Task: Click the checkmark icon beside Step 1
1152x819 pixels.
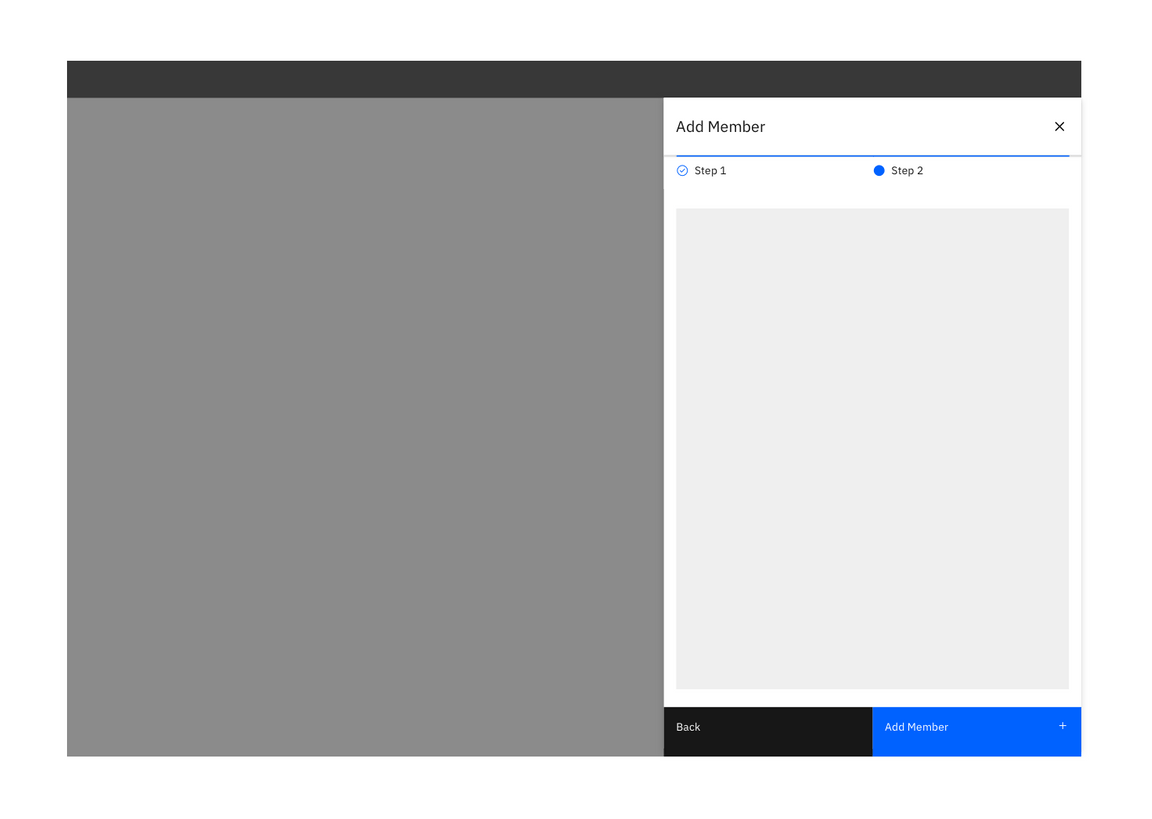Action: (x=683, y=170)
